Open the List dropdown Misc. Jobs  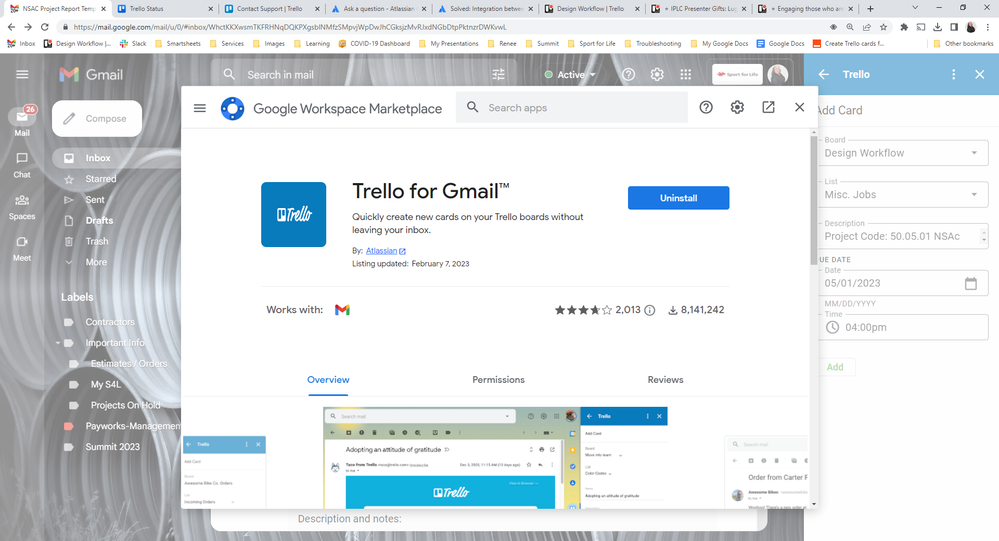point(903,194)
